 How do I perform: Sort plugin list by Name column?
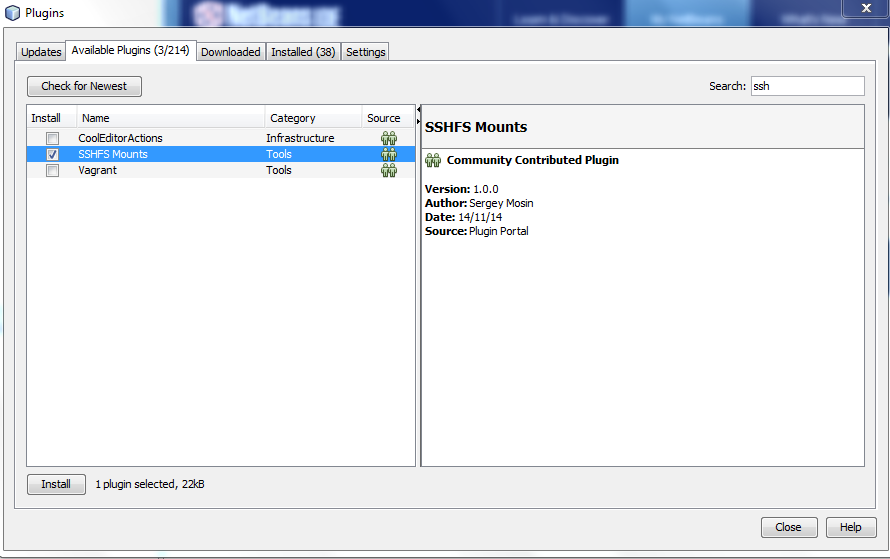point(170,118)
